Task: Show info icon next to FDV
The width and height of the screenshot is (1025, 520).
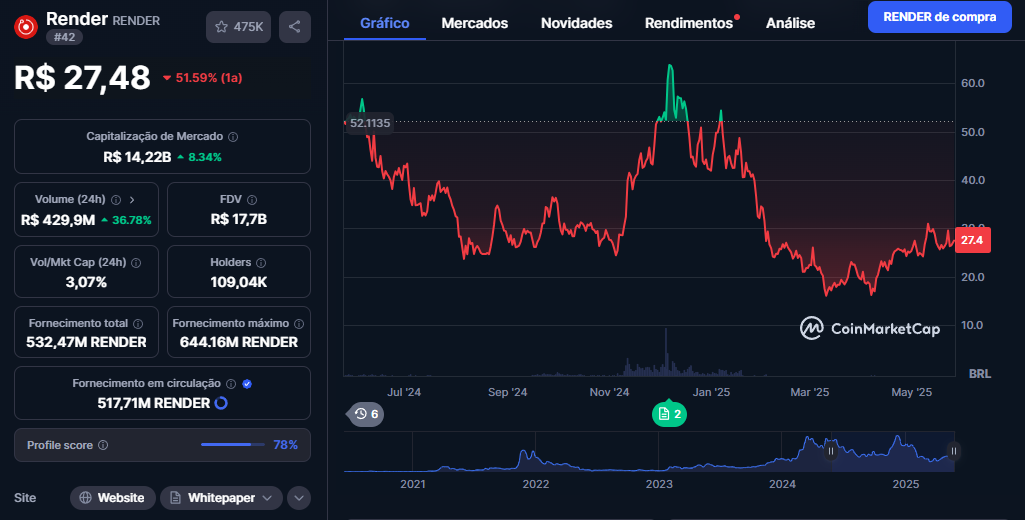Action: [x=252, y=199]
